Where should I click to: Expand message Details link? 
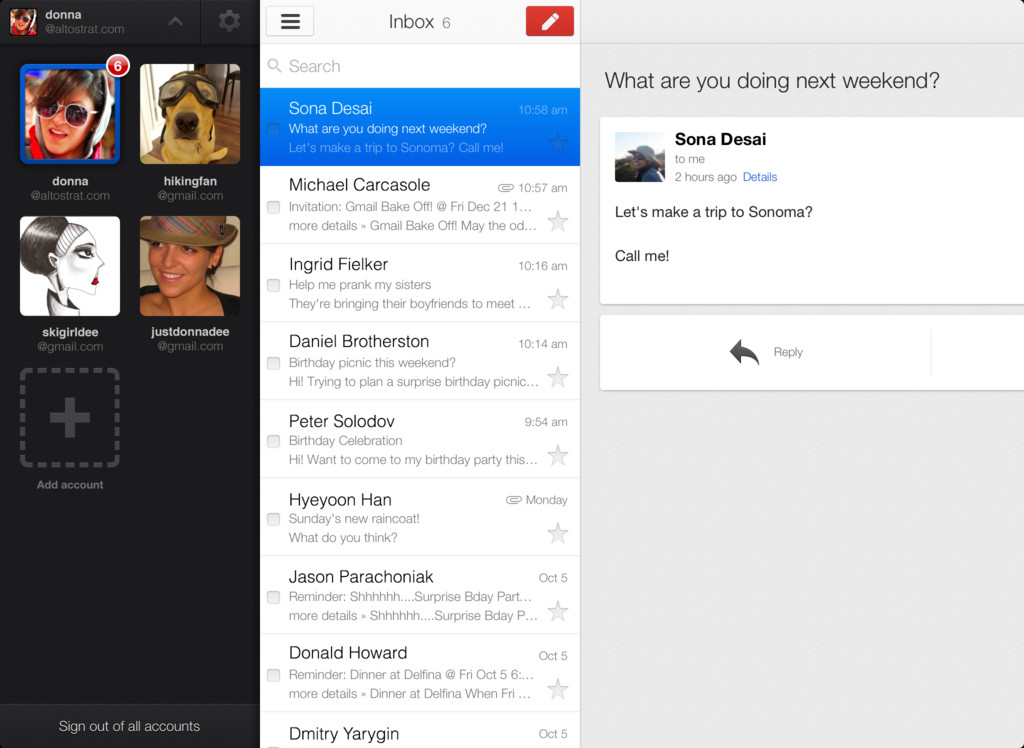[759, 177]
